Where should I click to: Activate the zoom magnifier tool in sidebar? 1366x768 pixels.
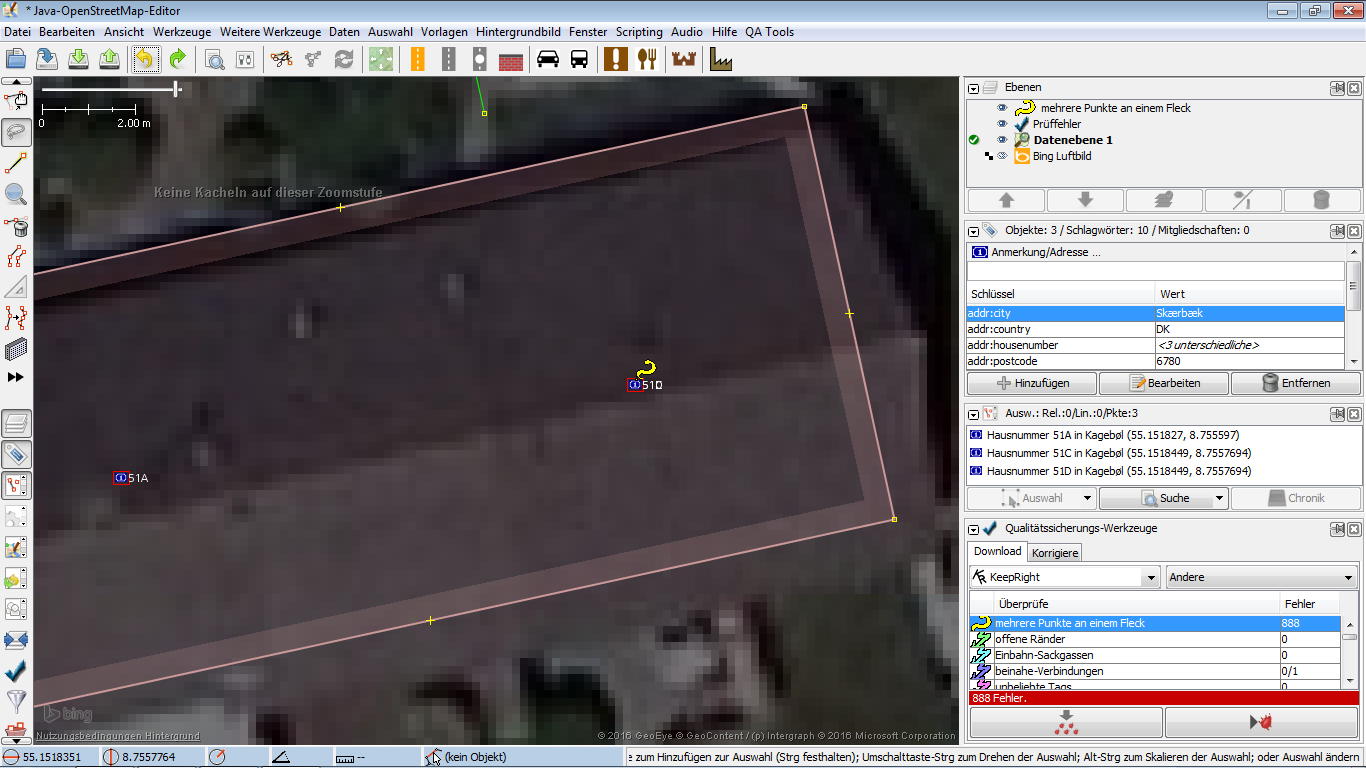click(16, 194)
